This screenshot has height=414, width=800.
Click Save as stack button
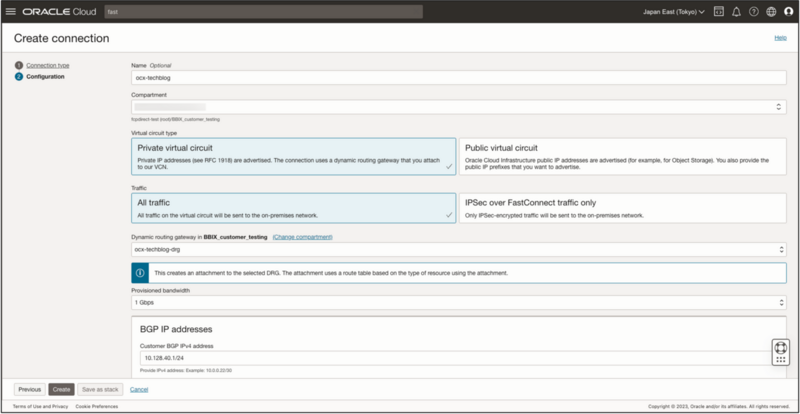click(x=100, y=389)
